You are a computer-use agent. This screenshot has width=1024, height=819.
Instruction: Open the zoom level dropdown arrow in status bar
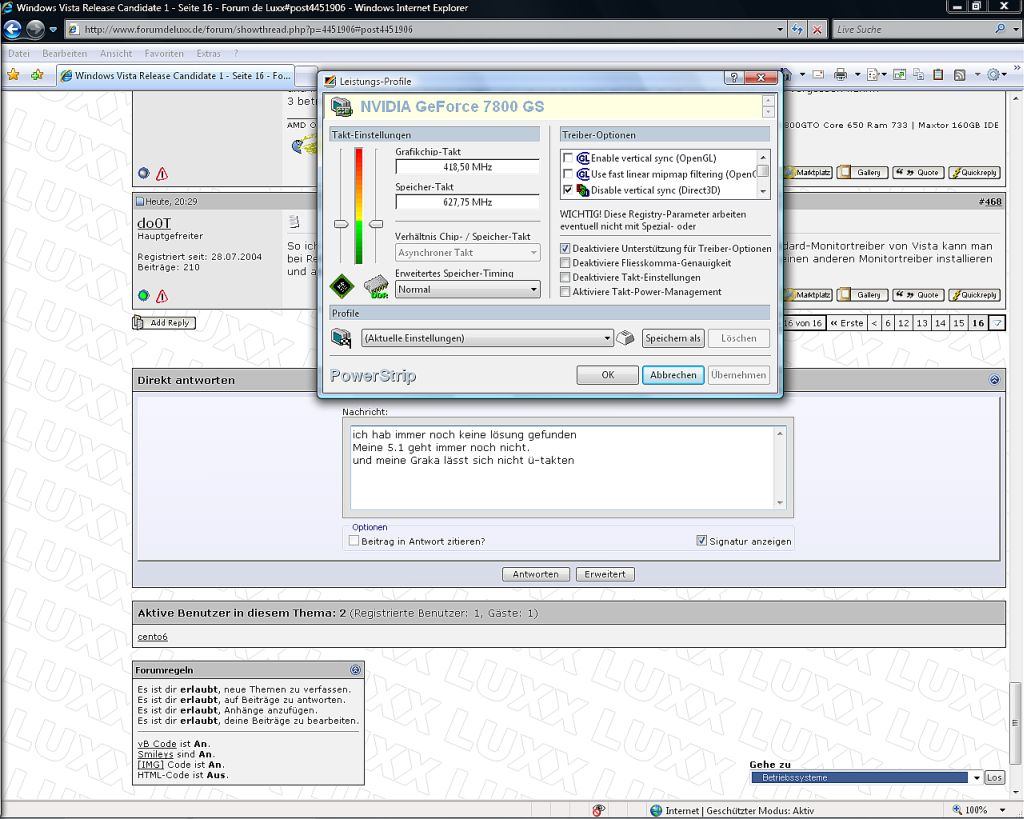click(1003, 810)
